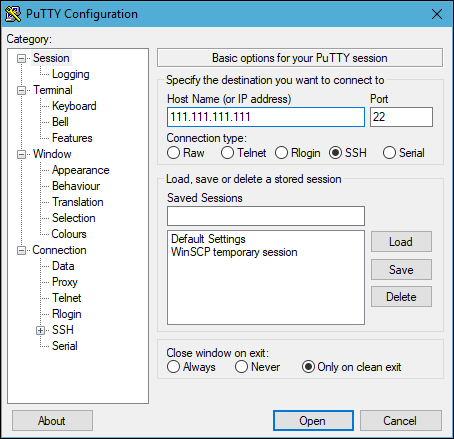Pick the Raw connection type radio
454x439 pixels.
coord(186,153)
